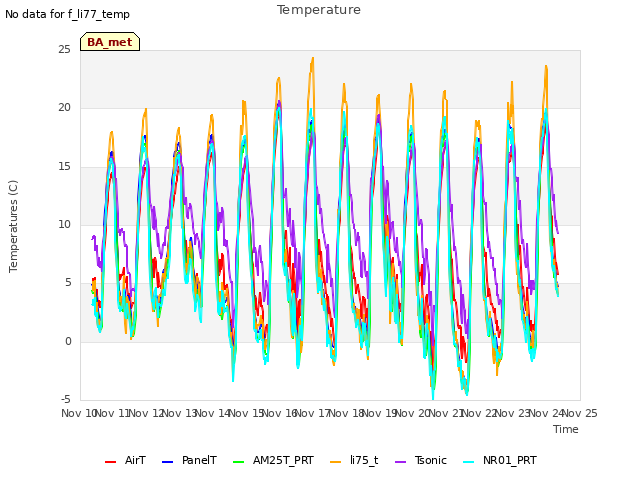This screenshot has width=640, height=480.
Task: Click the blue PanelT legend swatch
Action: click(168, 462)
